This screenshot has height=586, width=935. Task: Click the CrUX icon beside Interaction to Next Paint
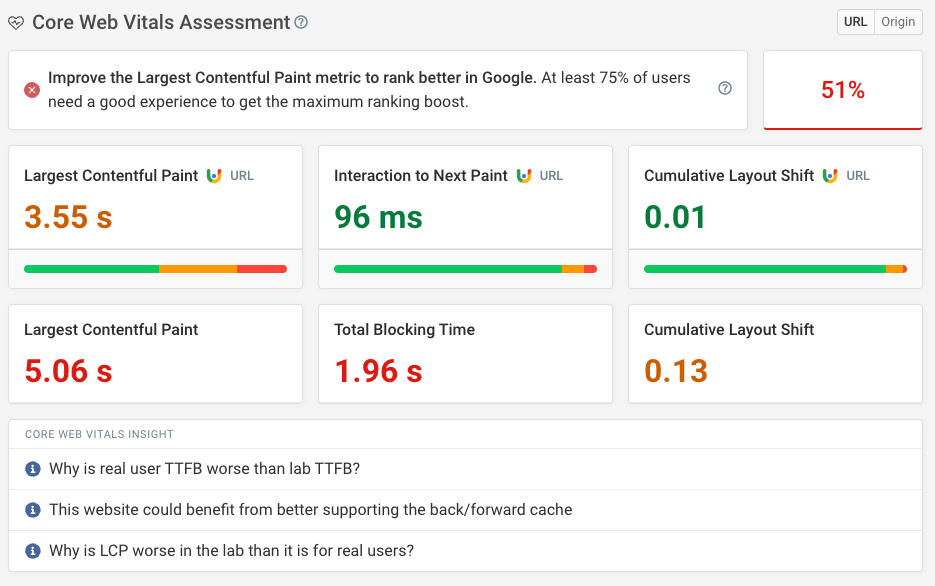pos(524,176)
